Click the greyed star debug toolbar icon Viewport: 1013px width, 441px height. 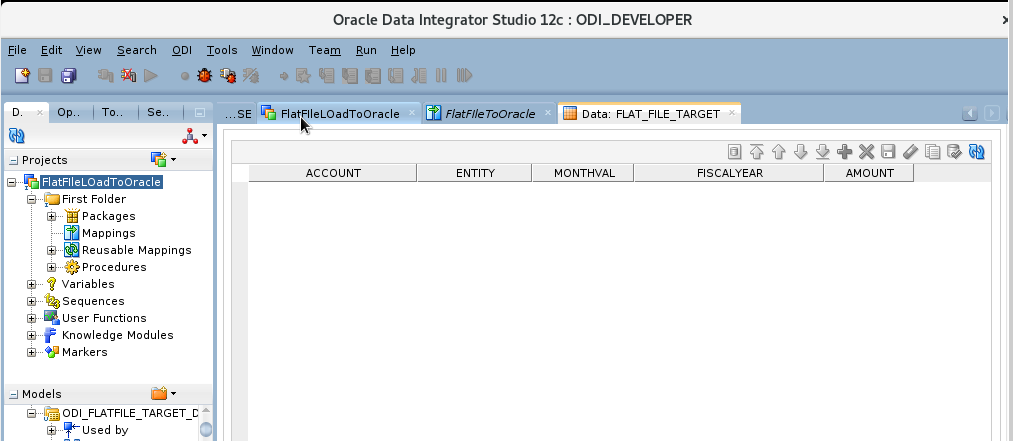[x=303, y=76]
